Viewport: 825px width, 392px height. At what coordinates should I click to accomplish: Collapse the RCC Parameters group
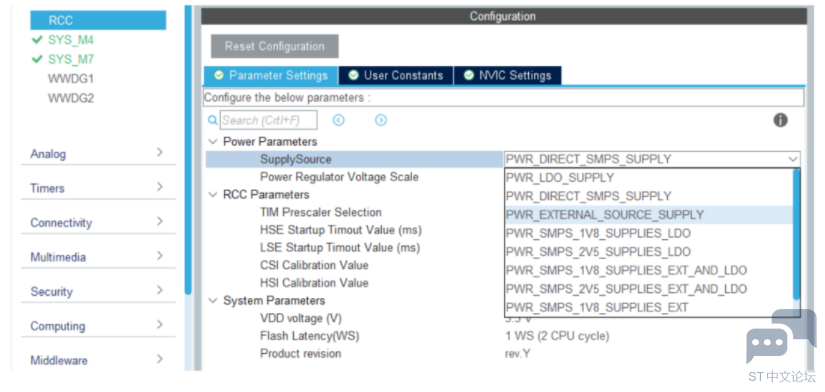(213, 195)
